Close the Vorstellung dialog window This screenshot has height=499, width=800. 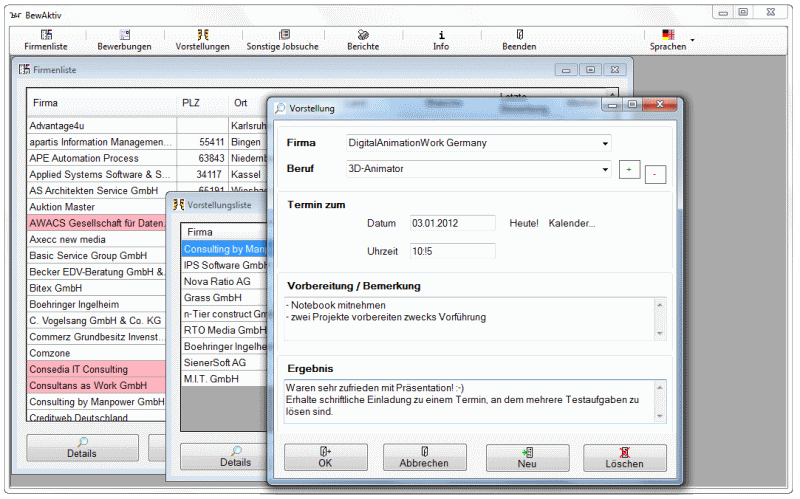click(x=660, y=104)
